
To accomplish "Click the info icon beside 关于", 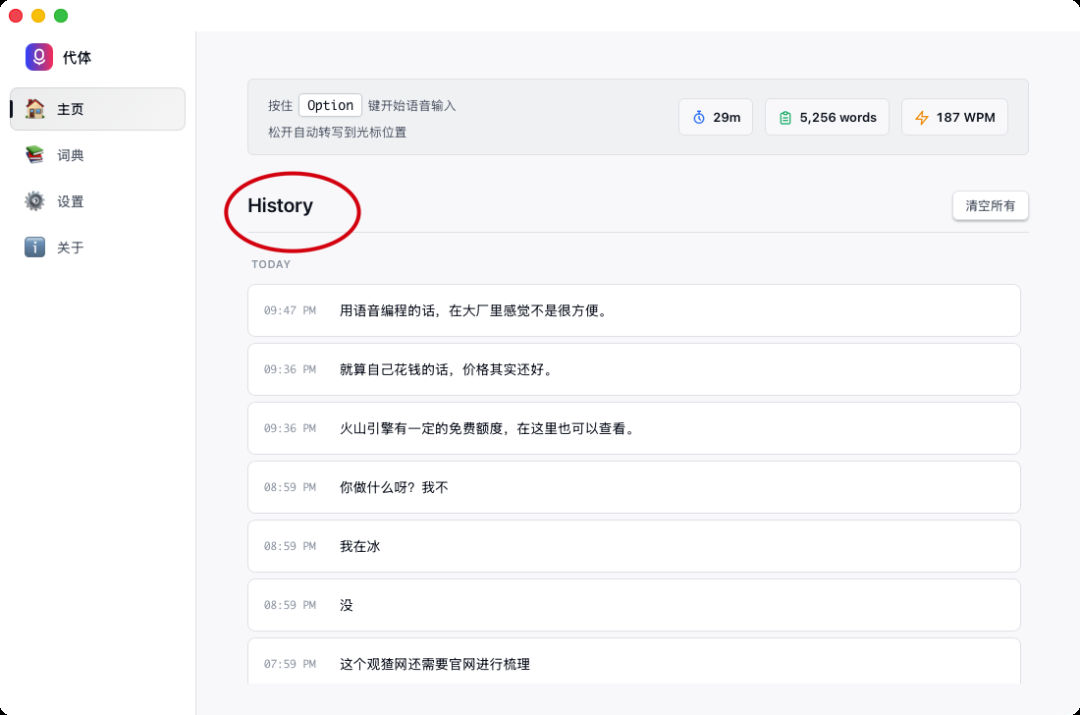I will coord(35,247).
